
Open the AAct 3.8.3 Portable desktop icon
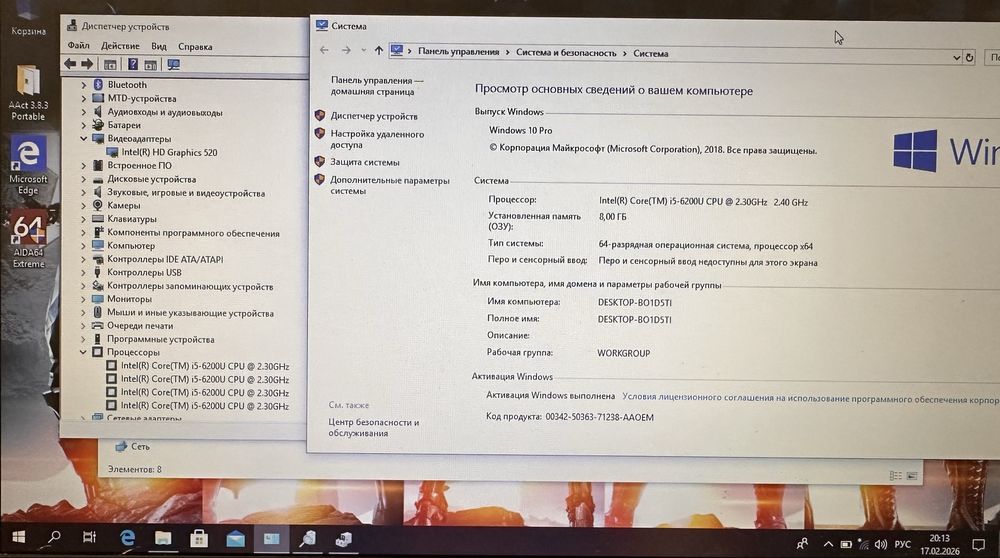tap(28, 92)
